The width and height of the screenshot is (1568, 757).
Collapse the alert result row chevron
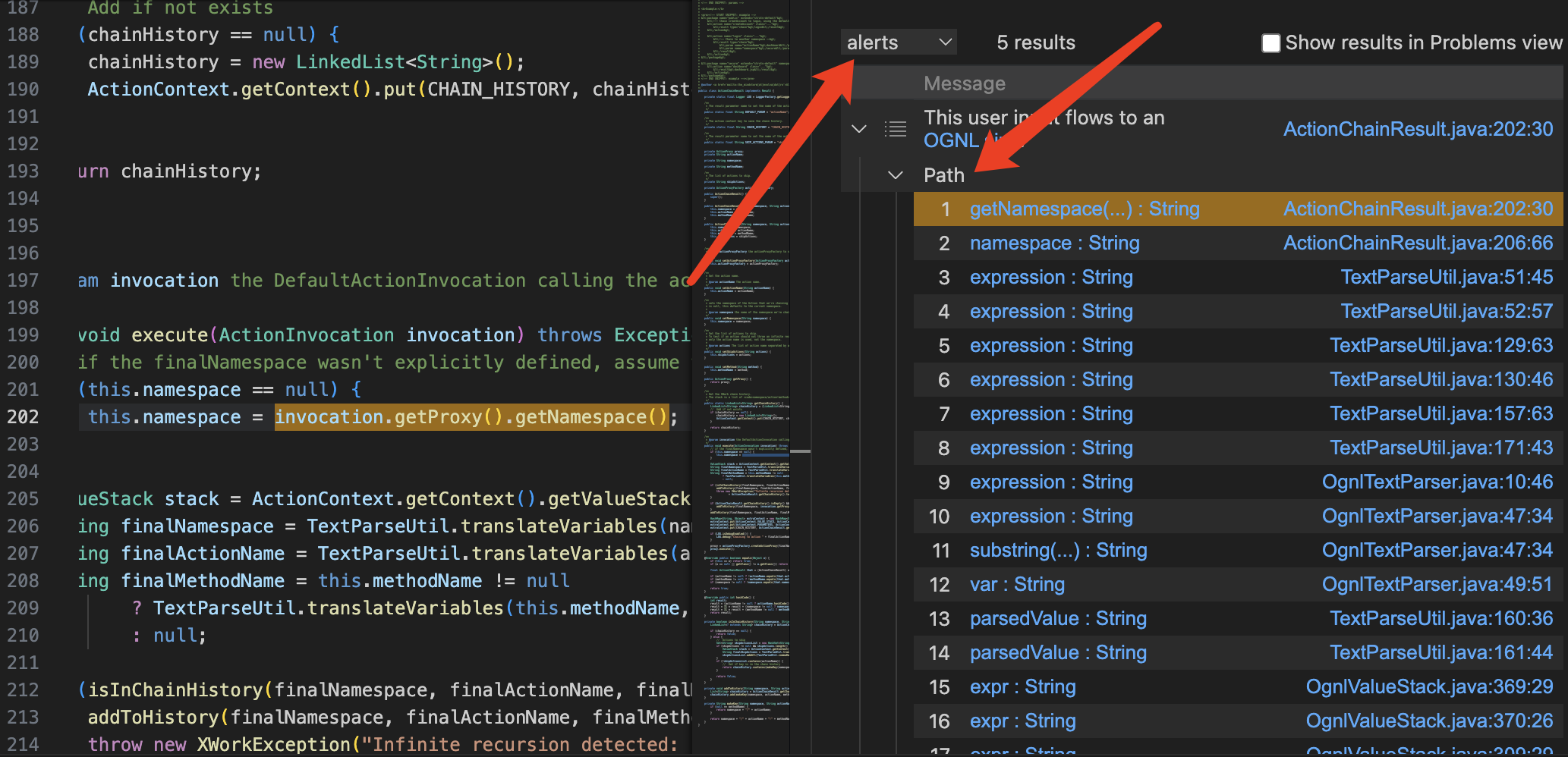coord(859,129)
